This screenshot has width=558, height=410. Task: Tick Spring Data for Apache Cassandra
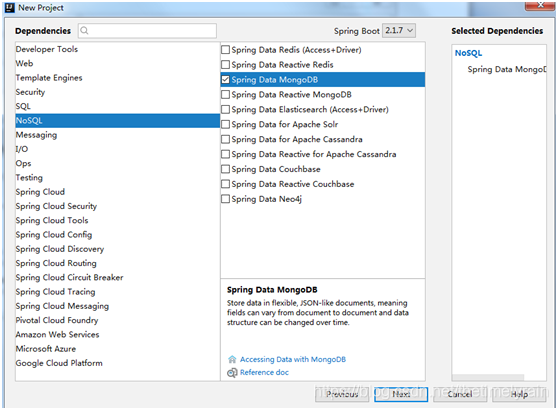225,140
